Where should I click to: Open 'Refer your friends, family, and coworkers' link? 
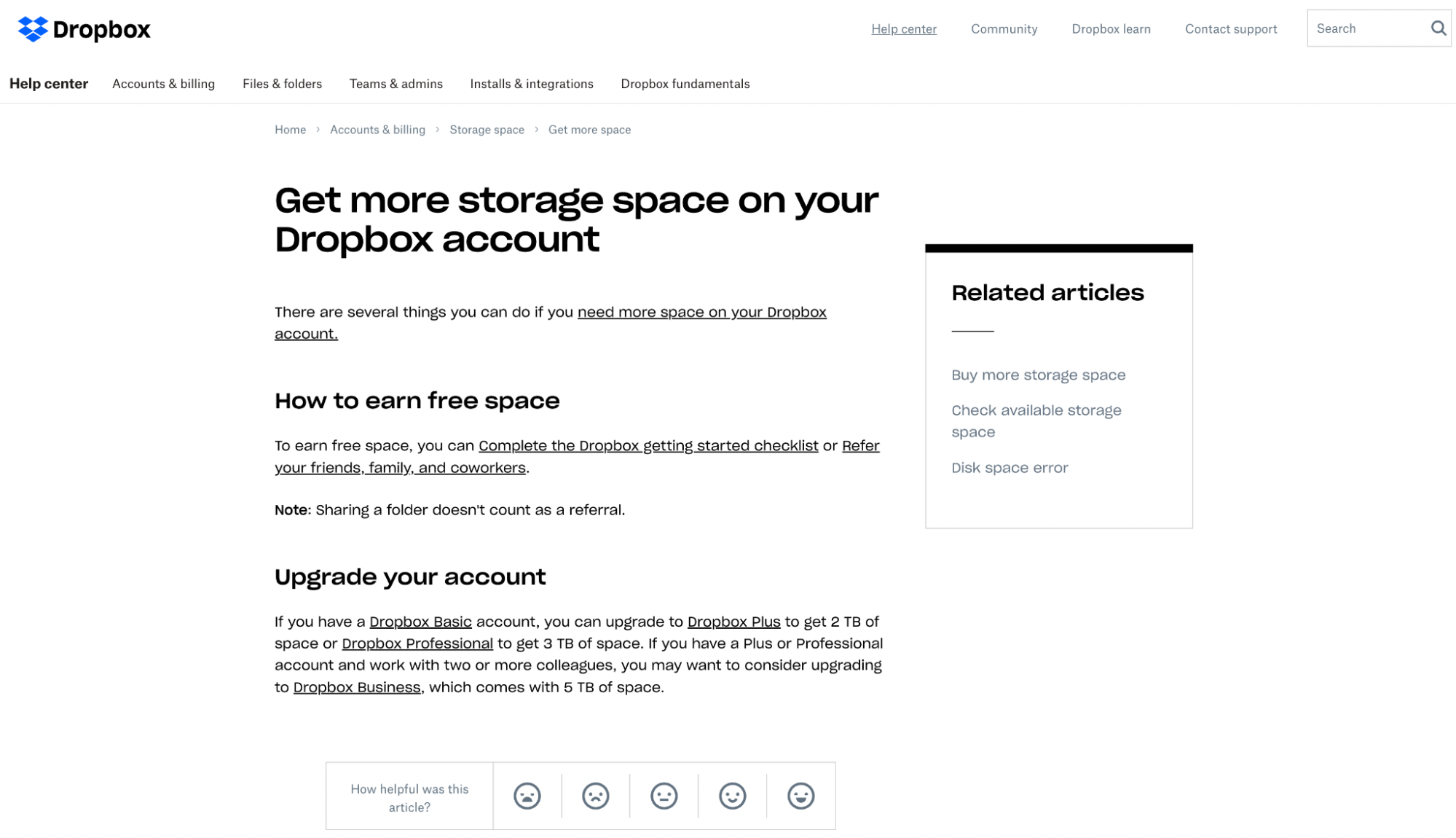[x=400, y=468]
